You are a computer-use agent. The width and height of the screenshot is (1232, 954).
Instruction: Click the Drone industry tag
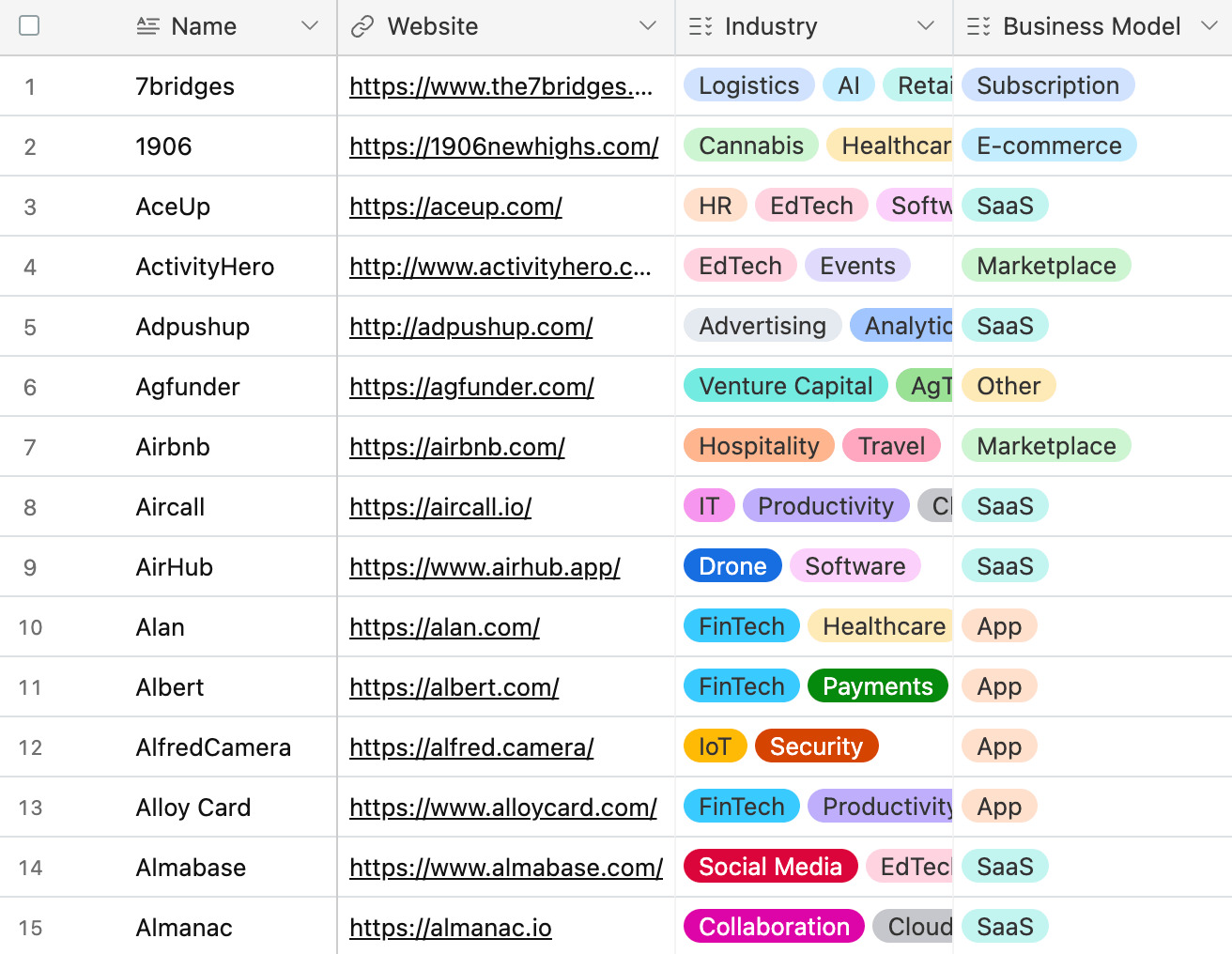pyautogui.click(x=732, y=566)
